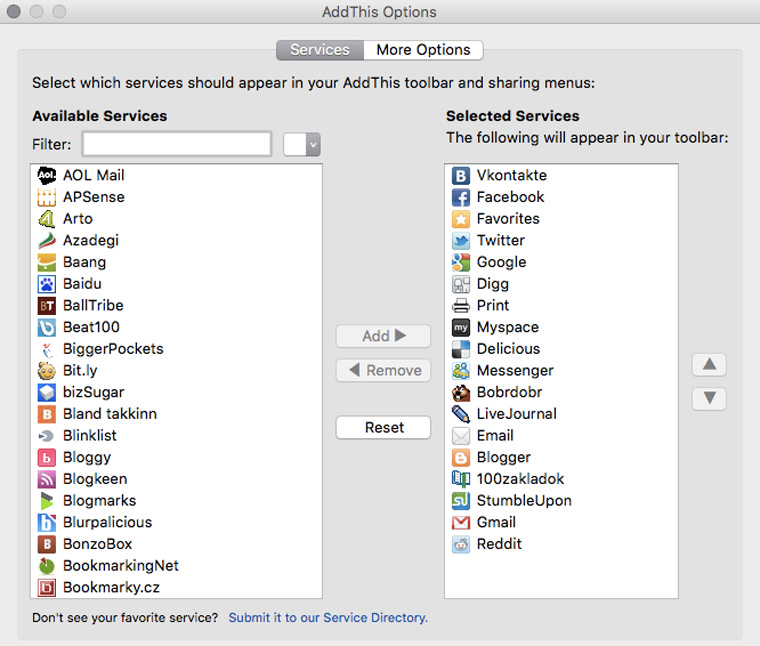Close the AddThis Options window
Image resolution: width=760 pixels, height=646 pixels.
(14, 11)
